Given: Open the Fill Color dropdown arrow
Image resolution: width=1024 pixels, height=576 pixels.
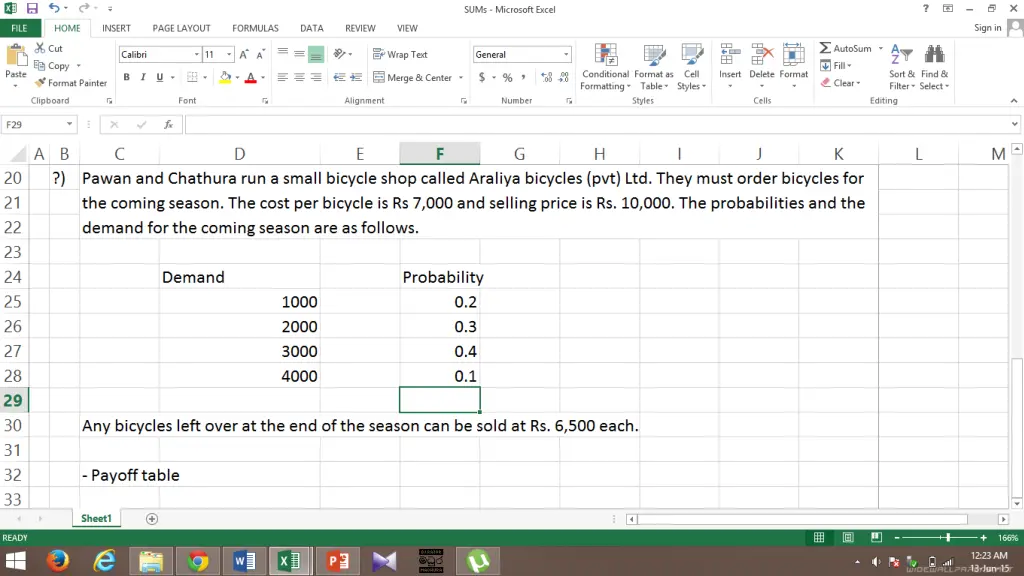Looking at the screenshot, I should (237, 78).
